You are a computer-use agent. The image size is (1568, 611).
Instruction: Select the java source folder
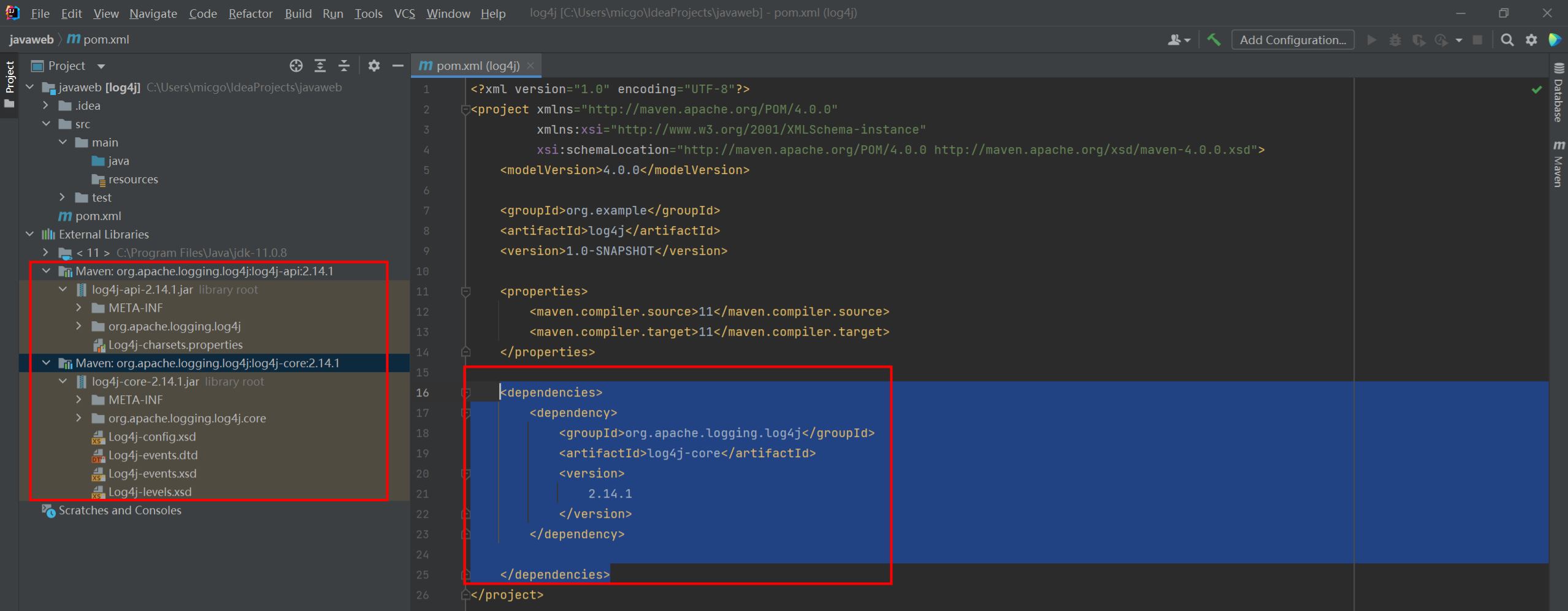point(111,161)
